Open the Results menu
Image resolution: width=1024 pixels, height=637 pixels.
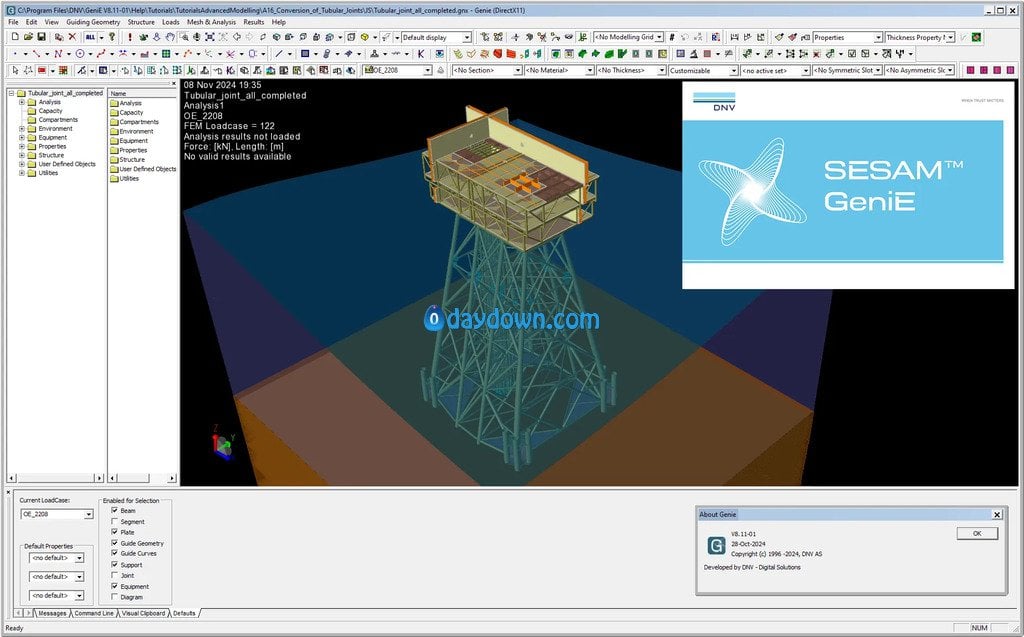pos(253,22)
